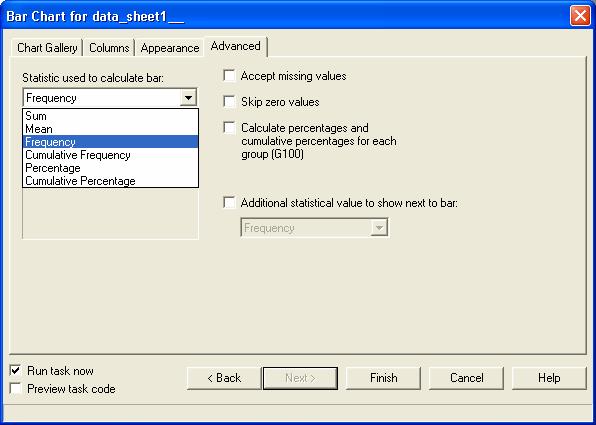Toggle Skip zero values checkbox
This screenshot has width=596, height=425.
tap(229, 101)
